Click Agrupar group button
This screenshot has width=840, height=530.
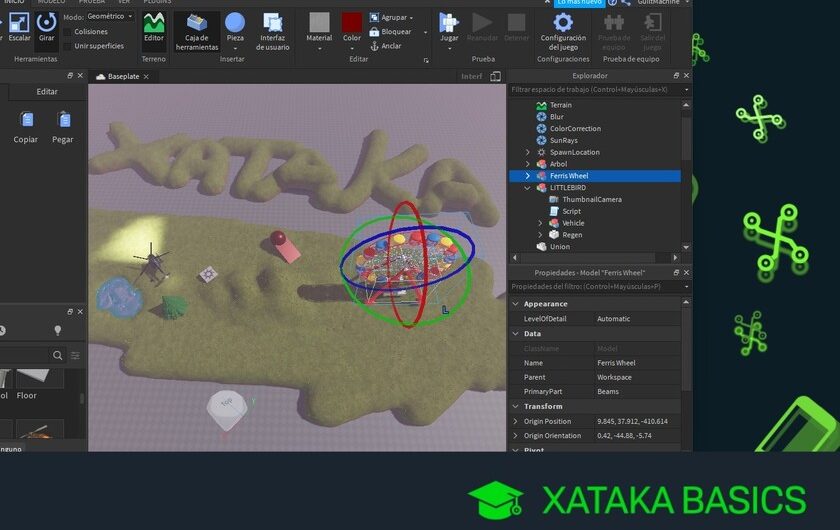pos(389,17)
